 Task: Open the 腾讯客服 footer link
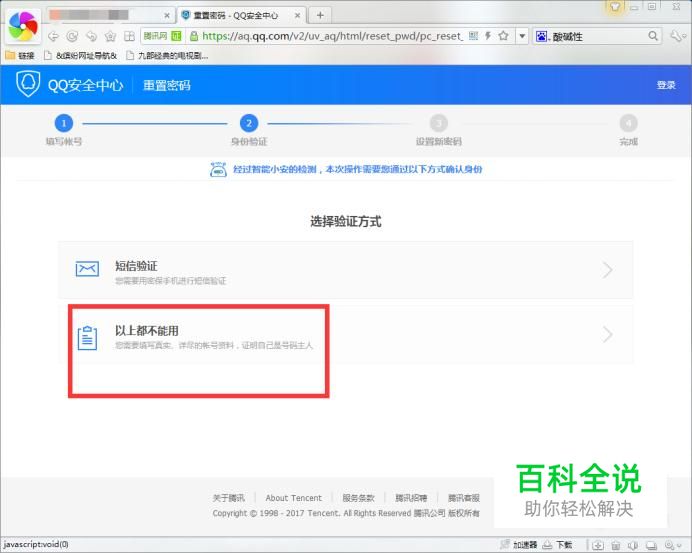(463, 498)
